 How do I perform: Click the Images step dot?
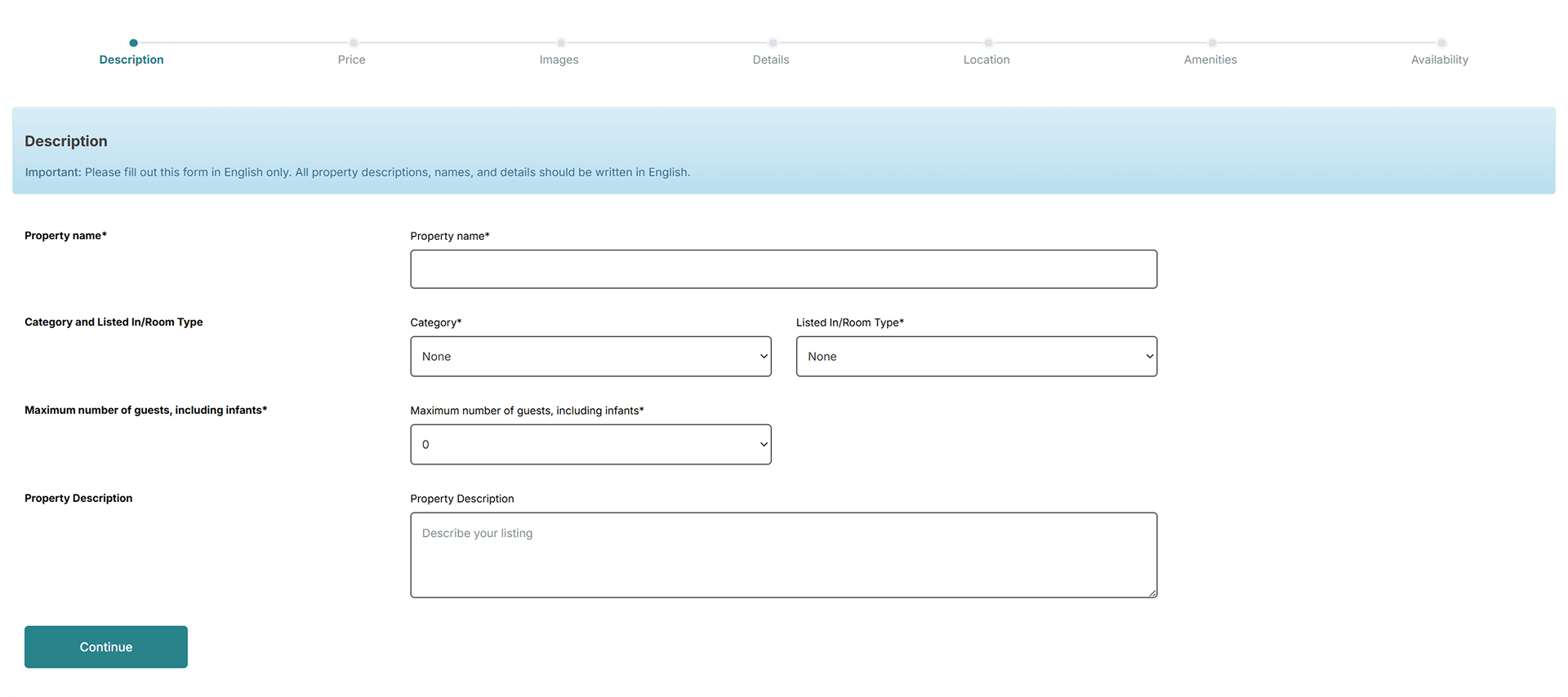[561, 42]
